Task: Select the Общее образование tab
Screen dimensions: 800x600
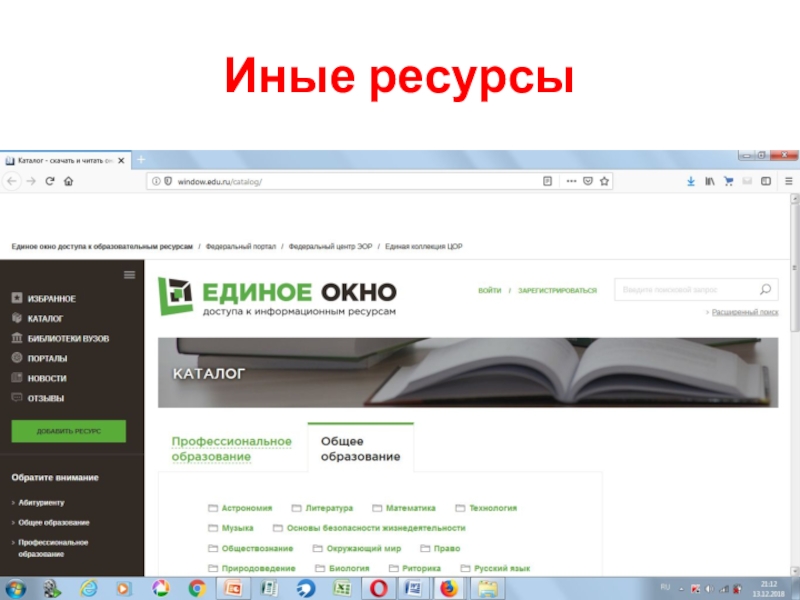Action: pos(360,448)
